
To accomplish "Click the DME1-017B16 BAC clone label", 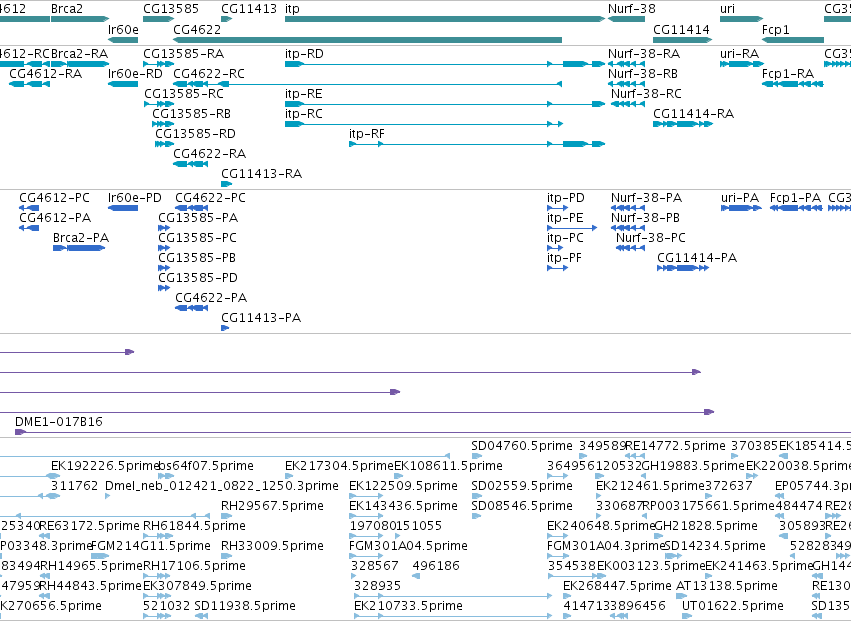I will tap(59, 422).
